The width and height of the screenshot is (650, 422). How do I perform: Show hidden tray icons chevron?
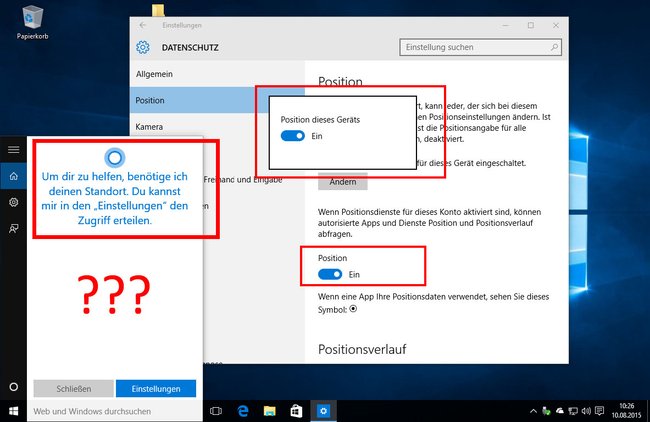pos(534,411)
